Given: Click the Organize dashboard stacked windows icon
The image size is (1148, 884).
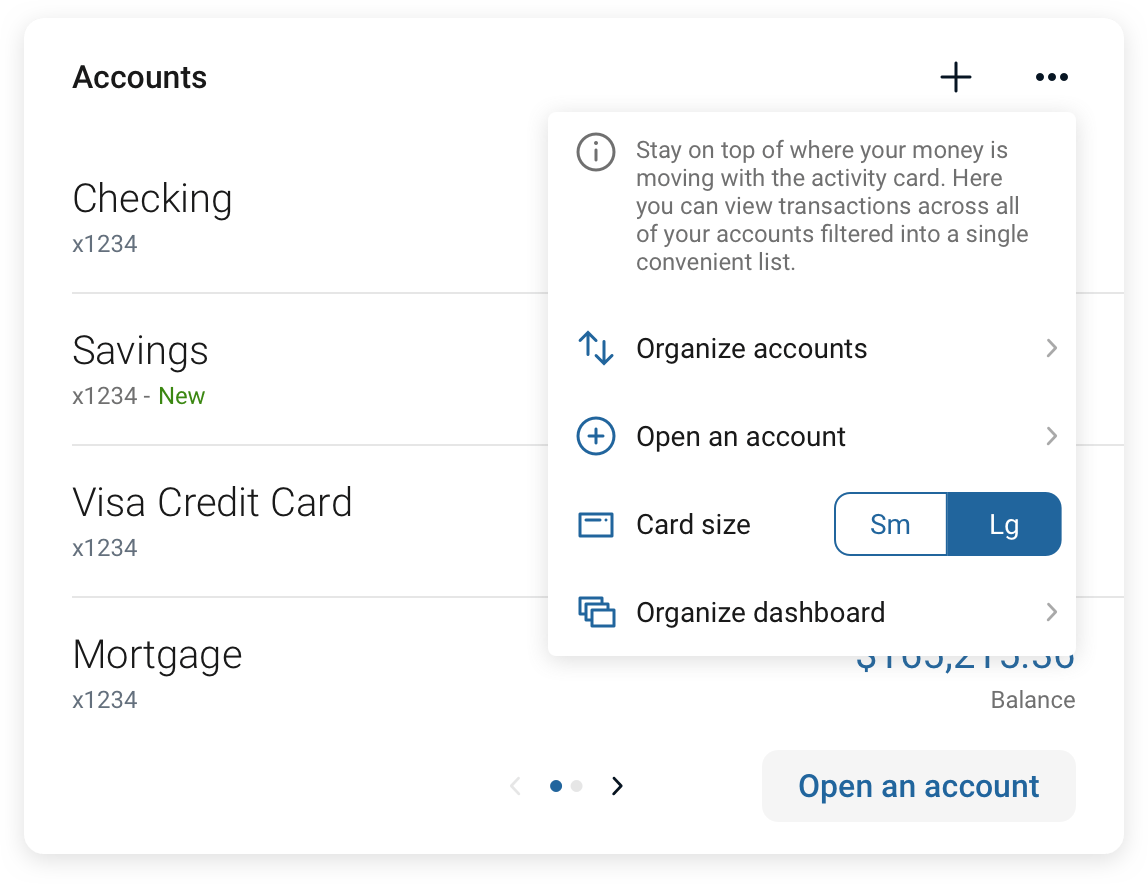Looking at the screenshot, I should pyautogui.click(x=596, y=612).
